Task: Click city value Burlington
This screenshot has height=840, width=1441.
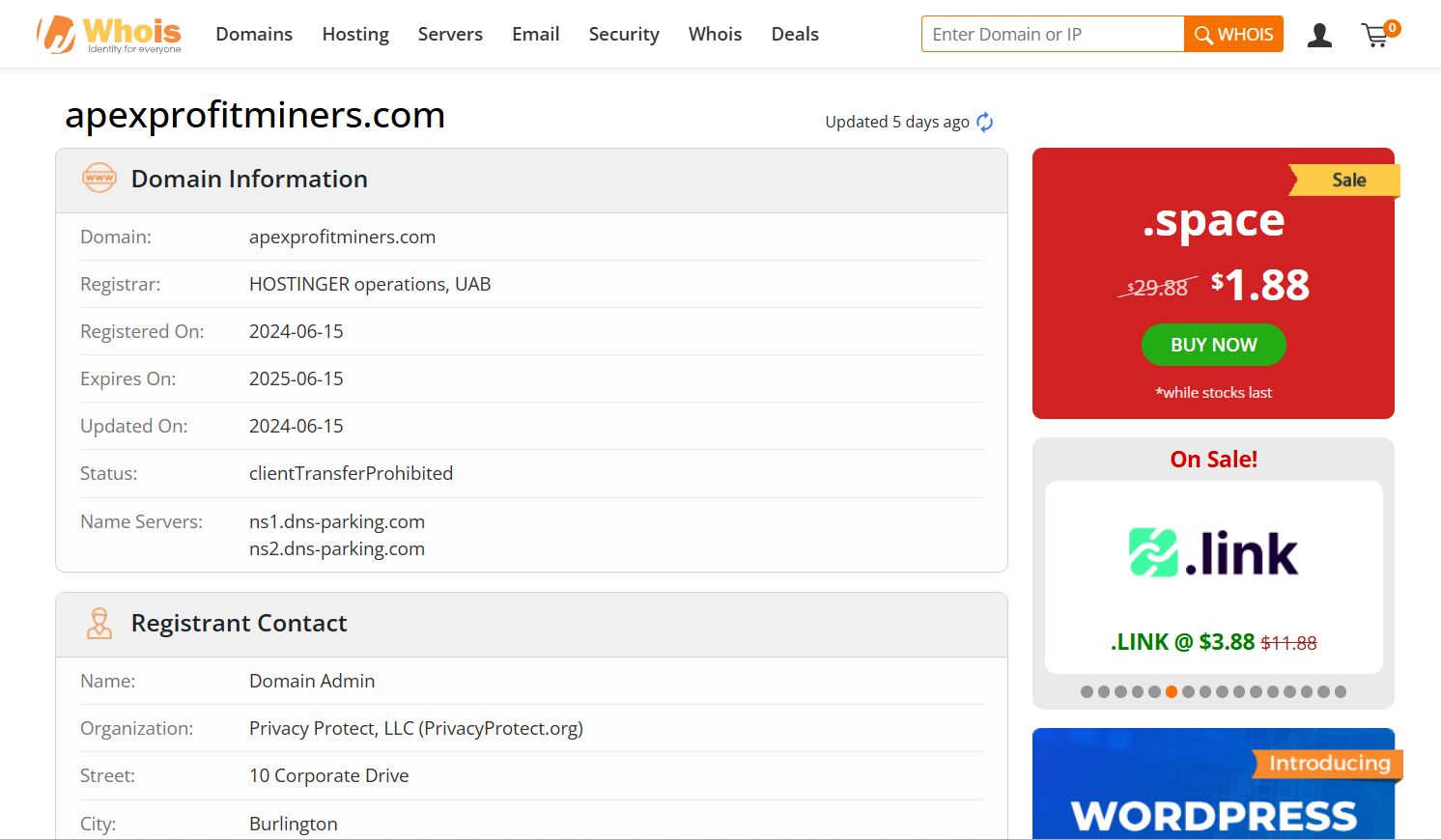Action: [x=294, y=824]
